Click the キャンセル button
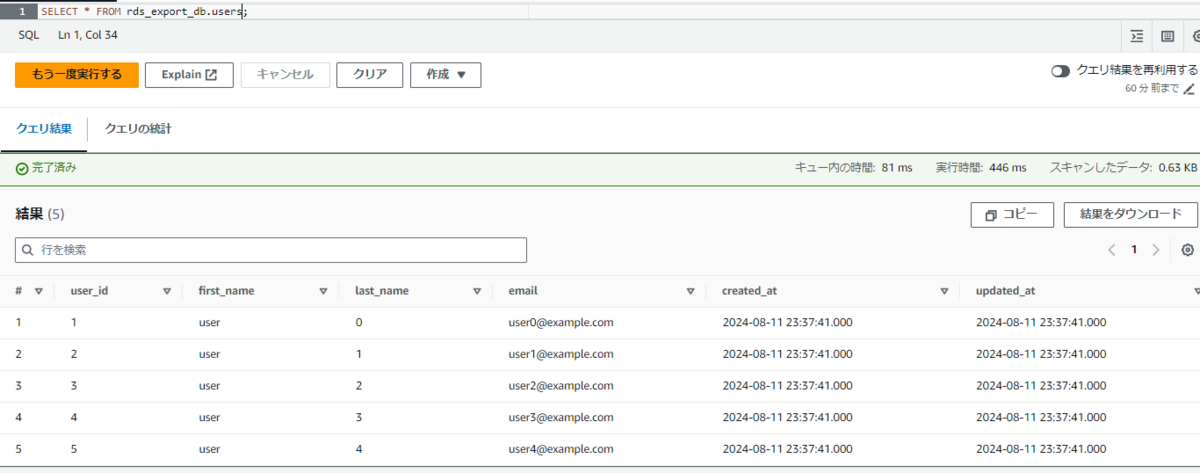The width and height of the screenshot is (1200, 473). [x=285, y=75]
